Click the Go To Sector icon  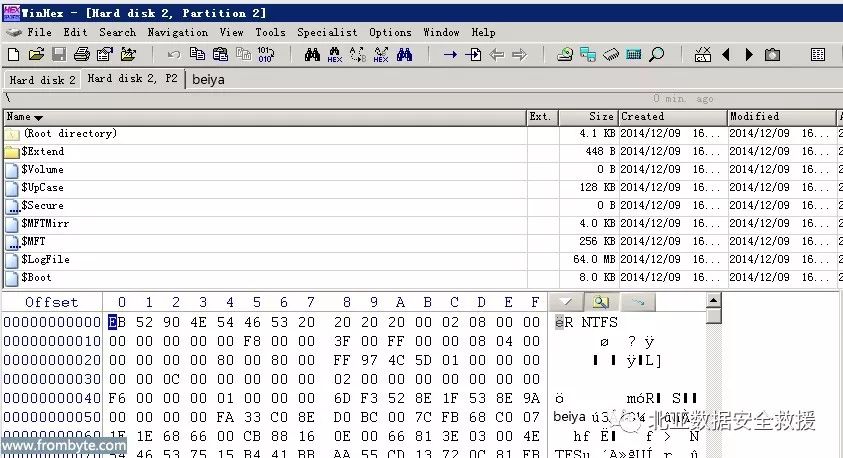pyautogui.click(x=473, y=54)
